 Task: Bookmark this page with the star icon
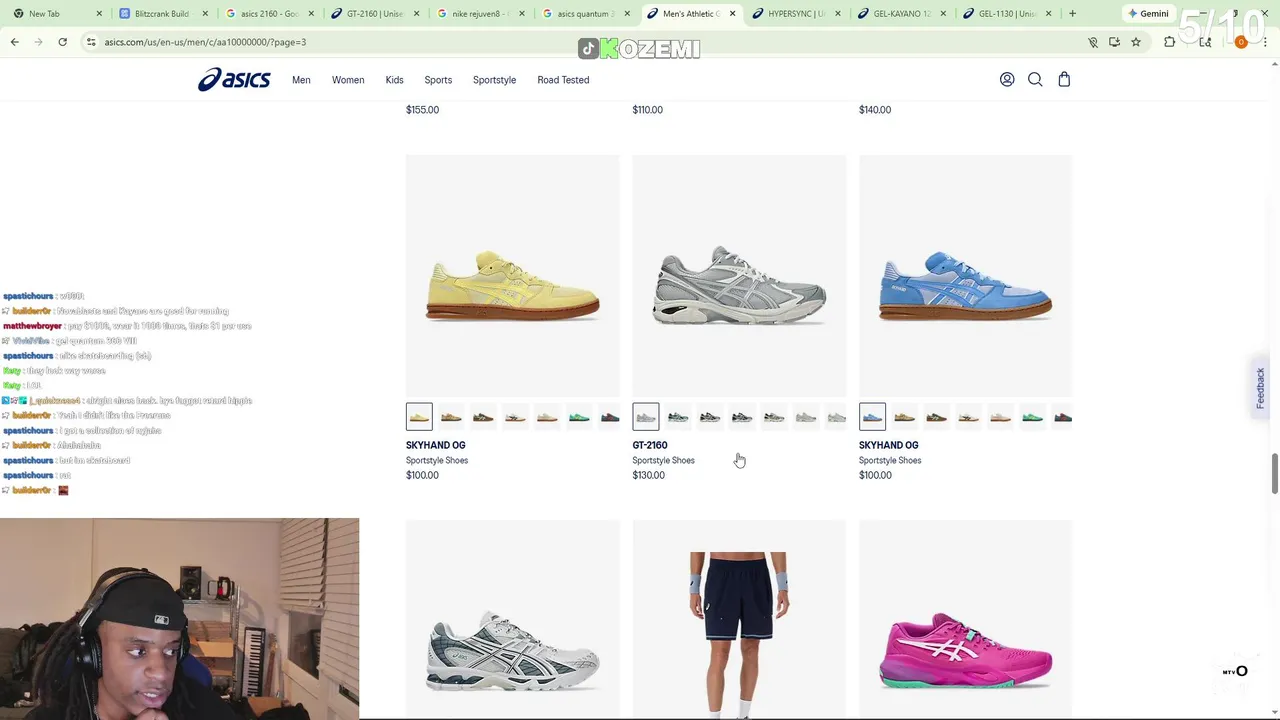pos(1136,42)
